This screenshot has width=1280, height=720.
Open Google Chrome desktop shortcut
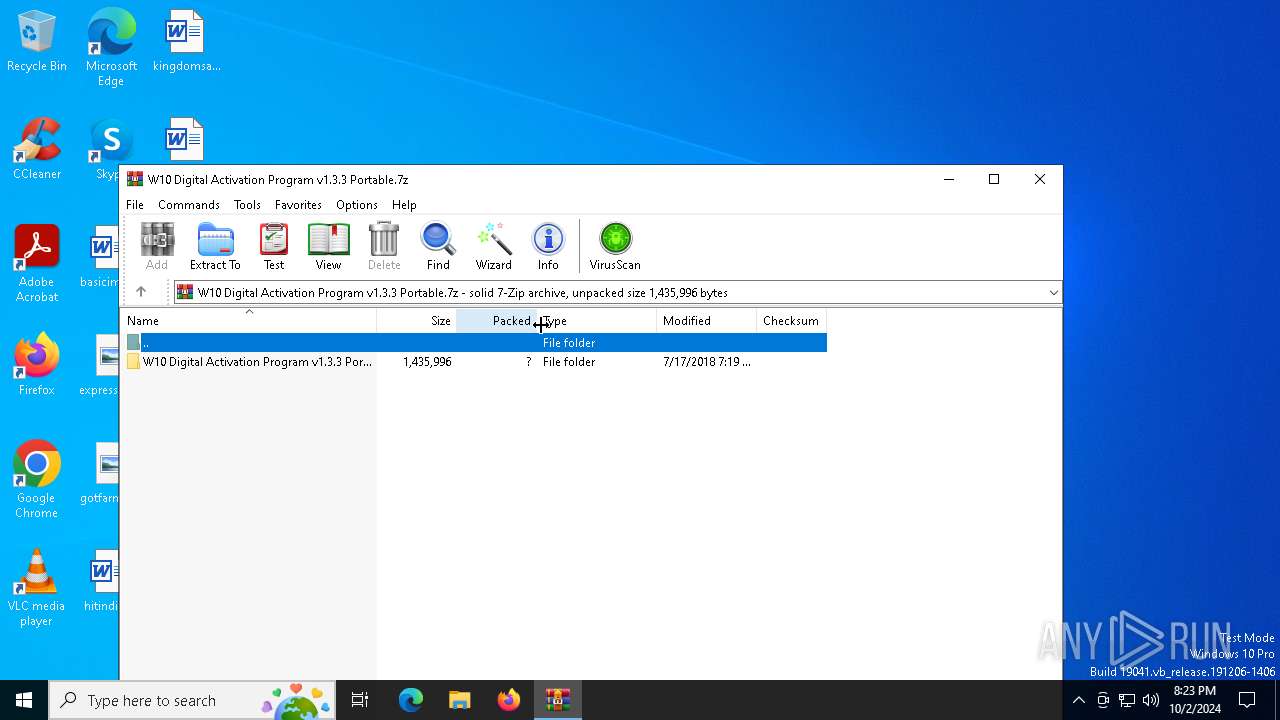pos(37,480)
